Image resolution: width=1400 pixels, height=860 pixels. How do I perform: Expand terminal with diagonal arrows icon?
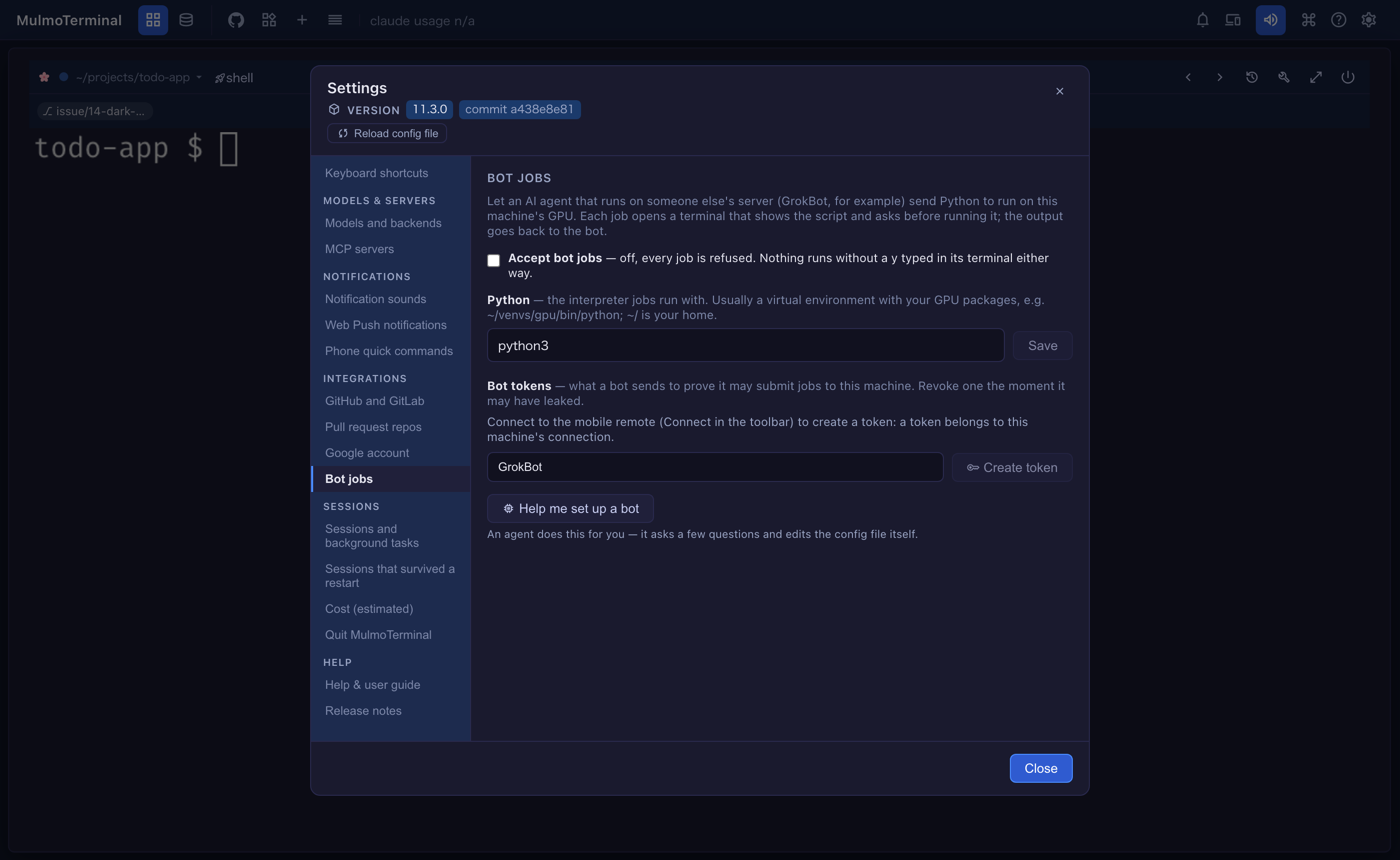pos(1316,77)
